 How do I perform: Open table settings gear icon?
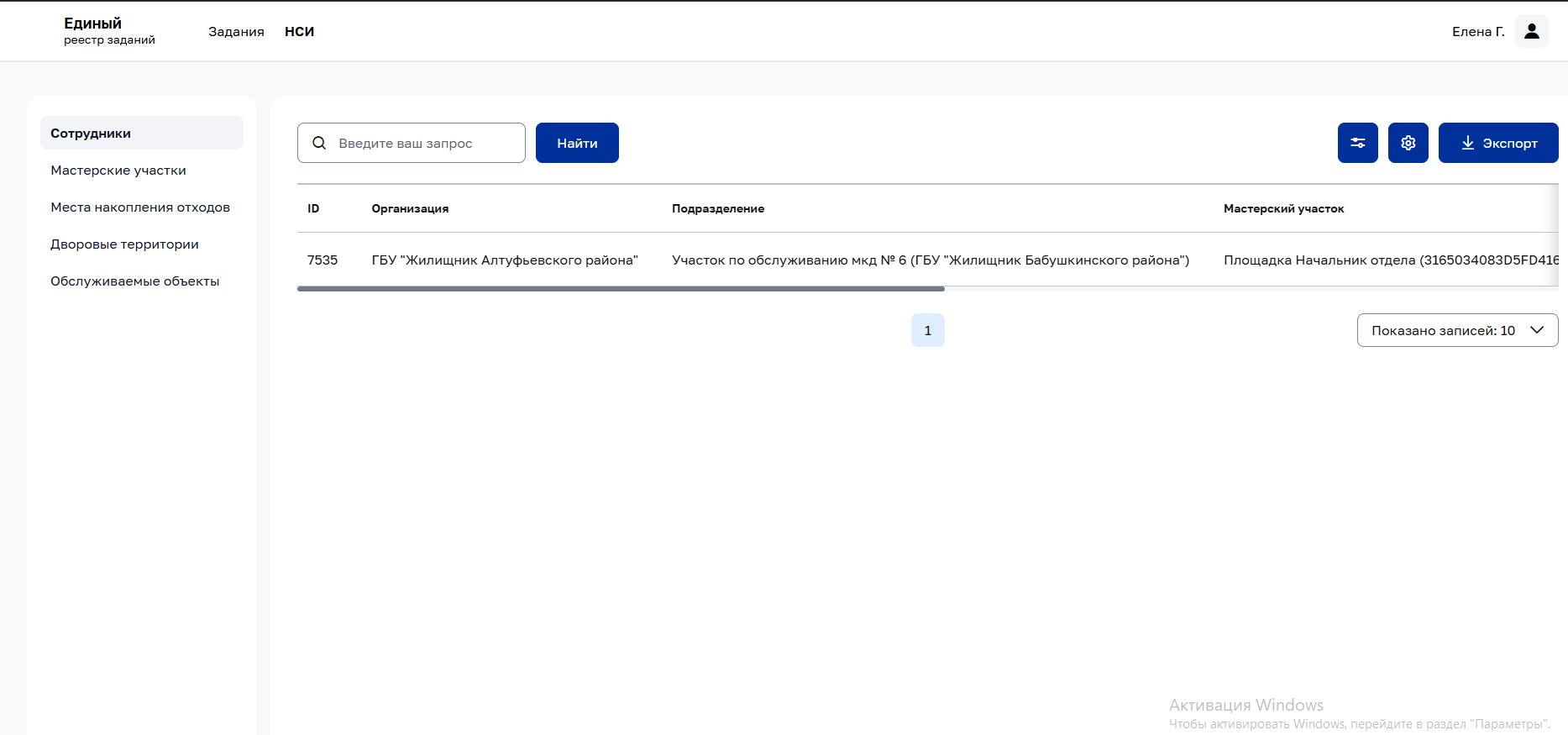pos(1408,143)
